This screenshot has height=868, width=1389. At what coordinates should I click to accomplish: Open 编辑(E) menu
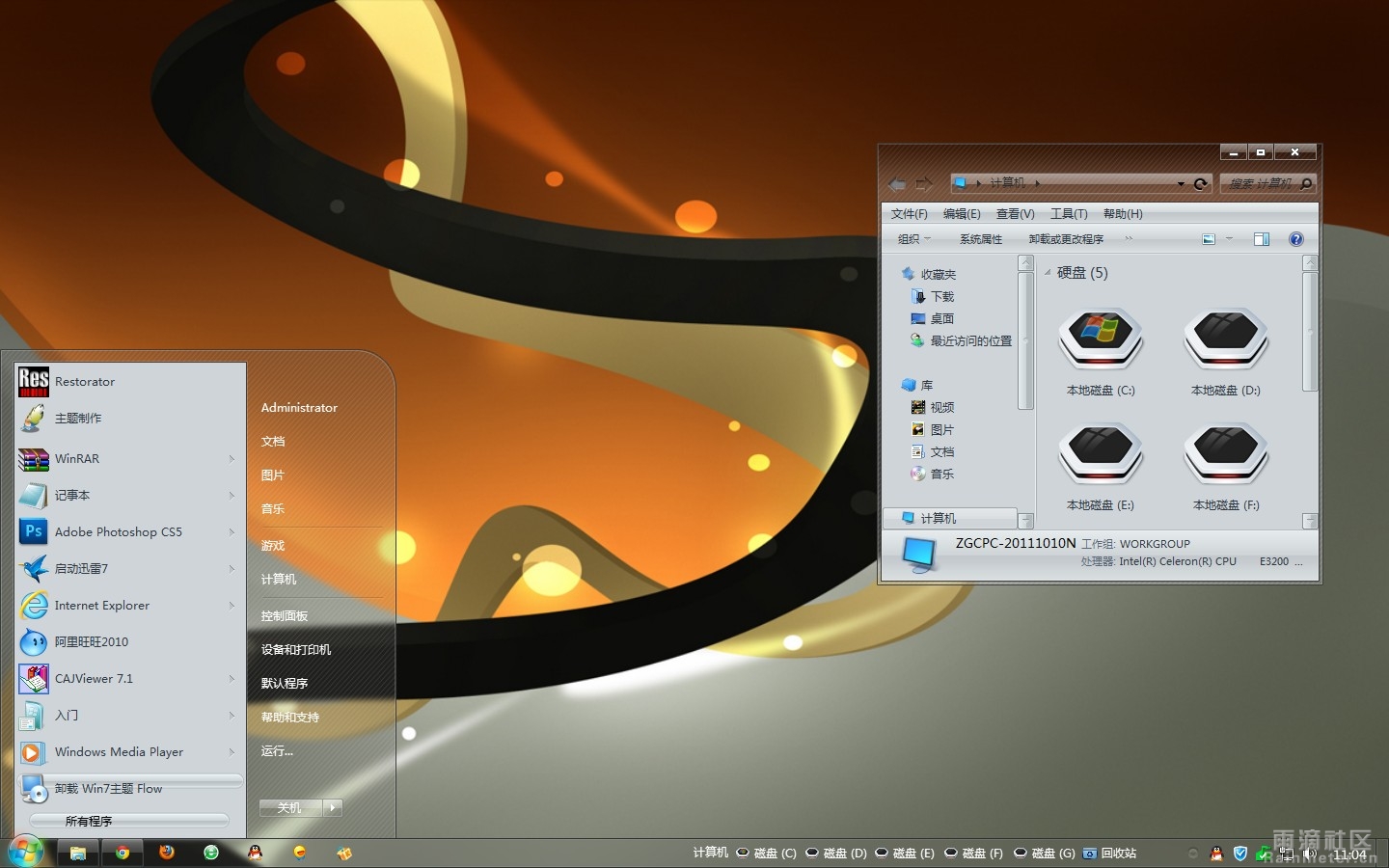[962, 214]
